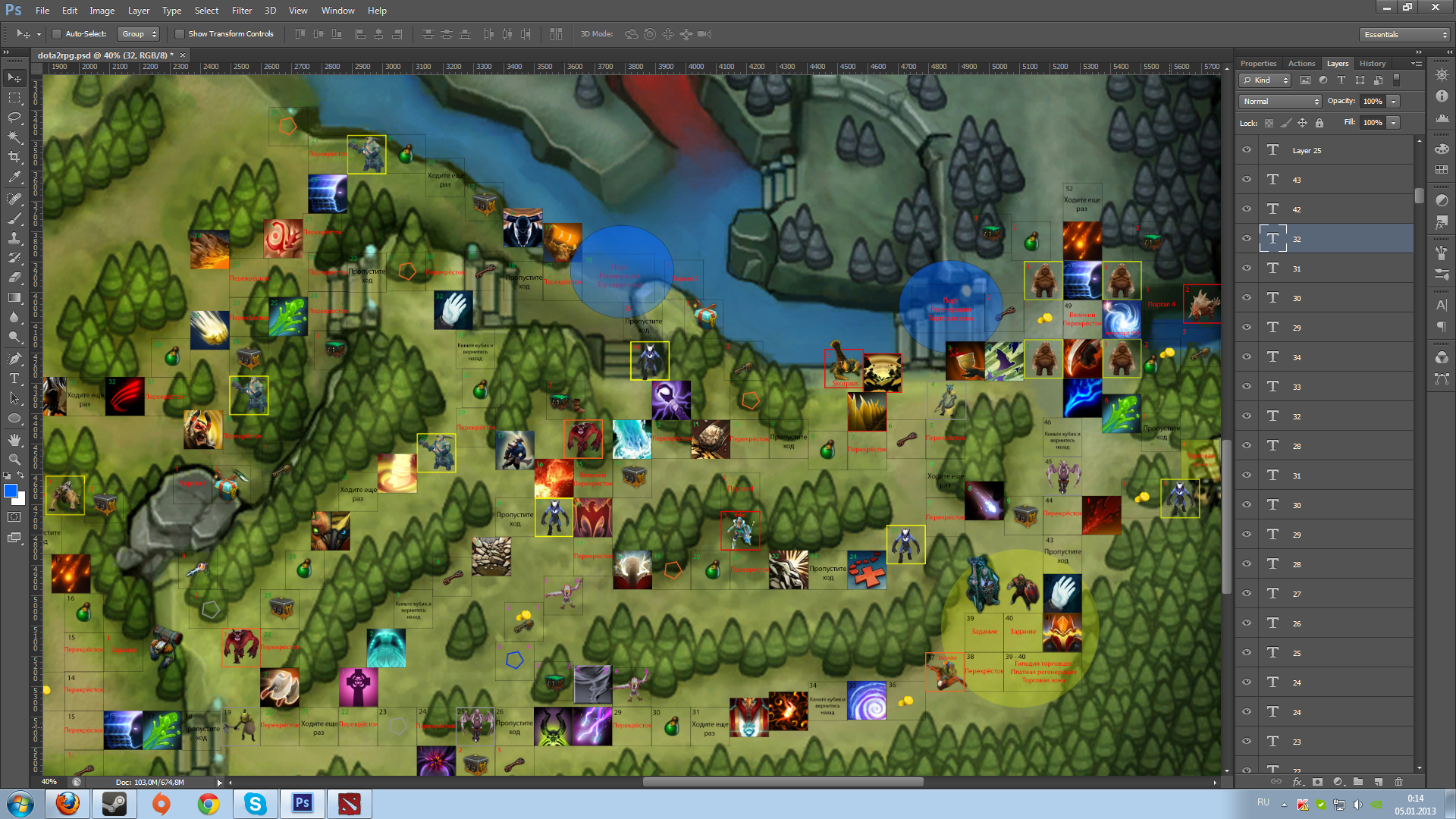Select the Eraser tool

pyautogui.click(x=14, y=278)
